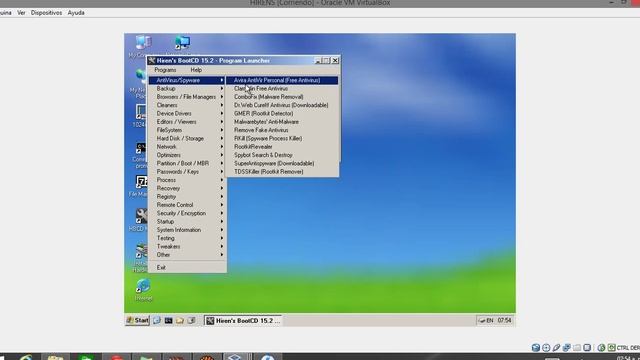Launch ClamWin Free Antivirus
The height and width of the screenshot is (360, 640).
pos(282,89)
